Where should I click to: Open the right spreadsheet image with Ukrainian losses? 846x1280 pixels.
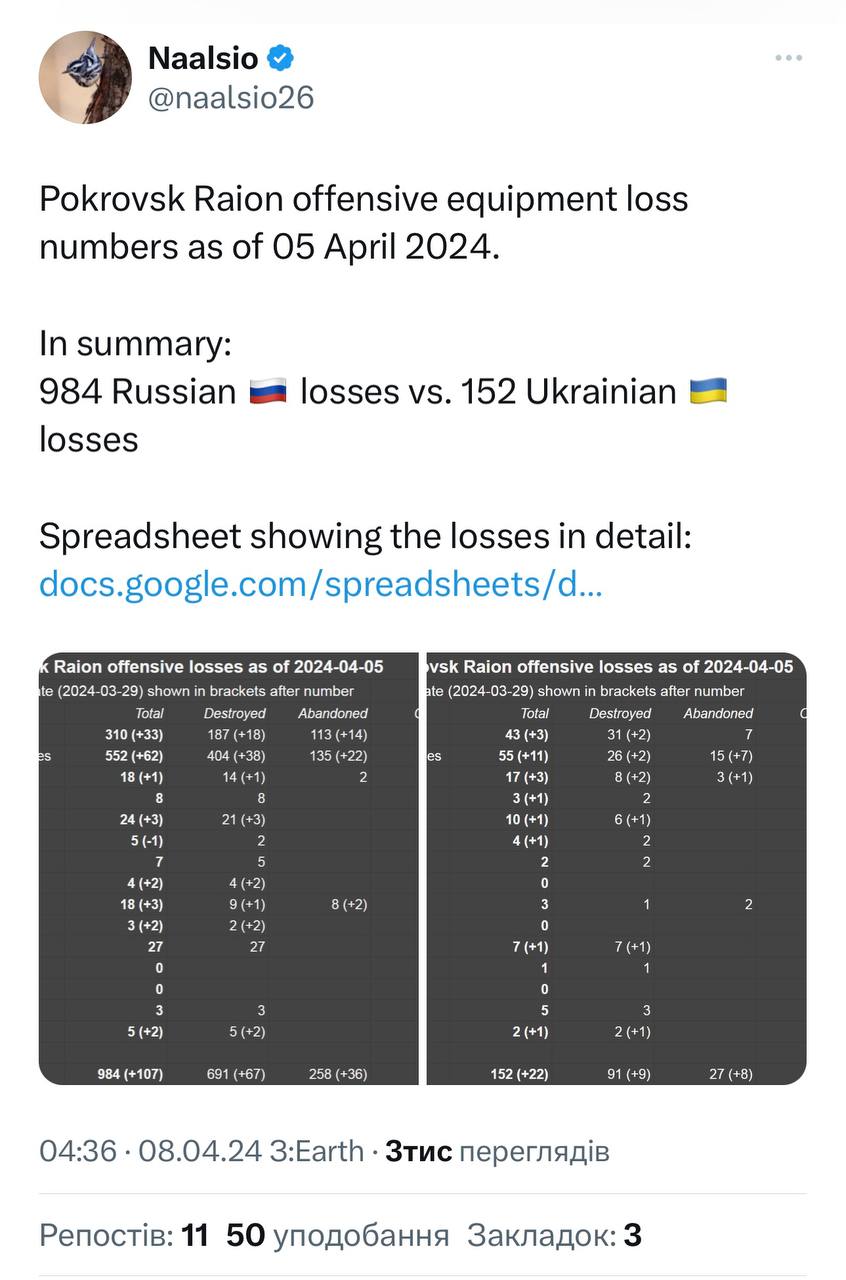click(x=616, y=869)
